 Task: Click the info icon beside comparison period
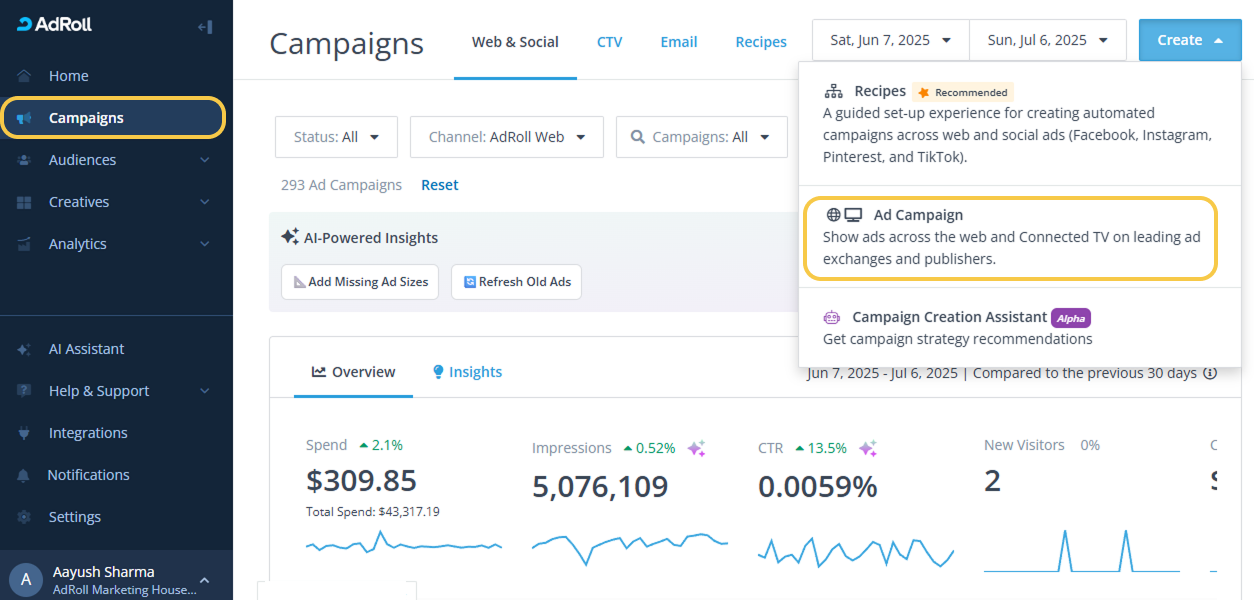coord(1210,373)
